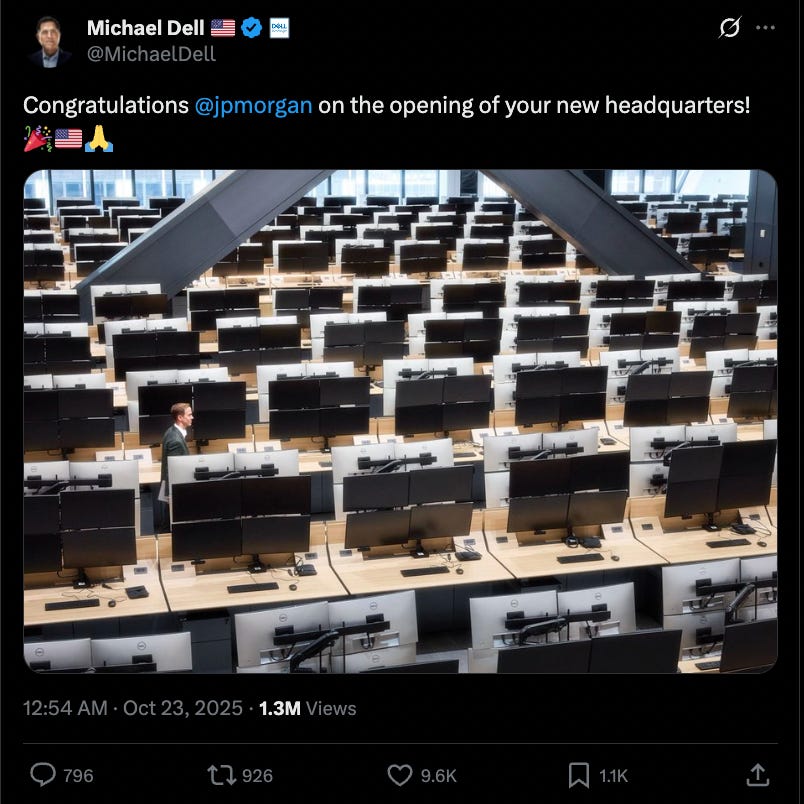The image size is (804, 804).
Task: View the 1.3M Views analytics
Action: 308,708
